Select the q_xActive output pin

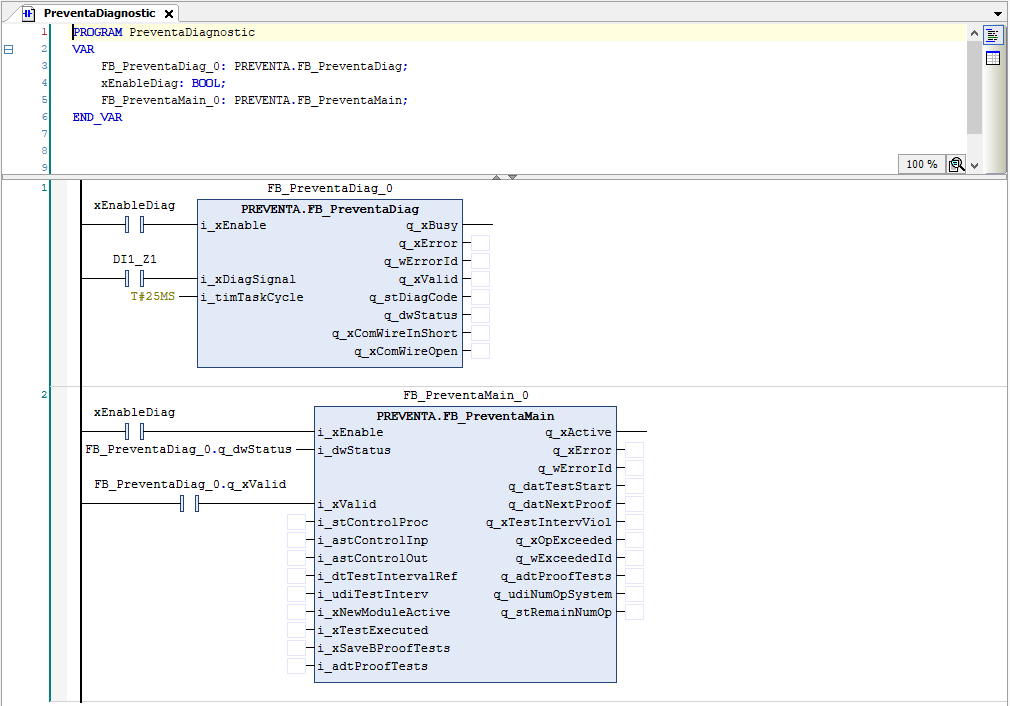tap(578, 432)
